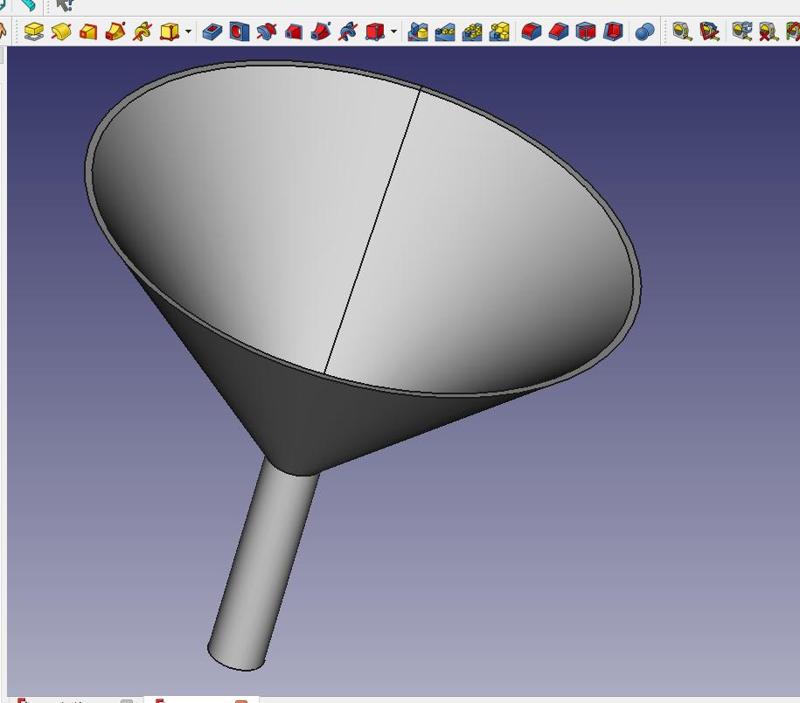Select the Subtractive Loft tool
Viewport: 800px width, 703px height.
(294, 32)
